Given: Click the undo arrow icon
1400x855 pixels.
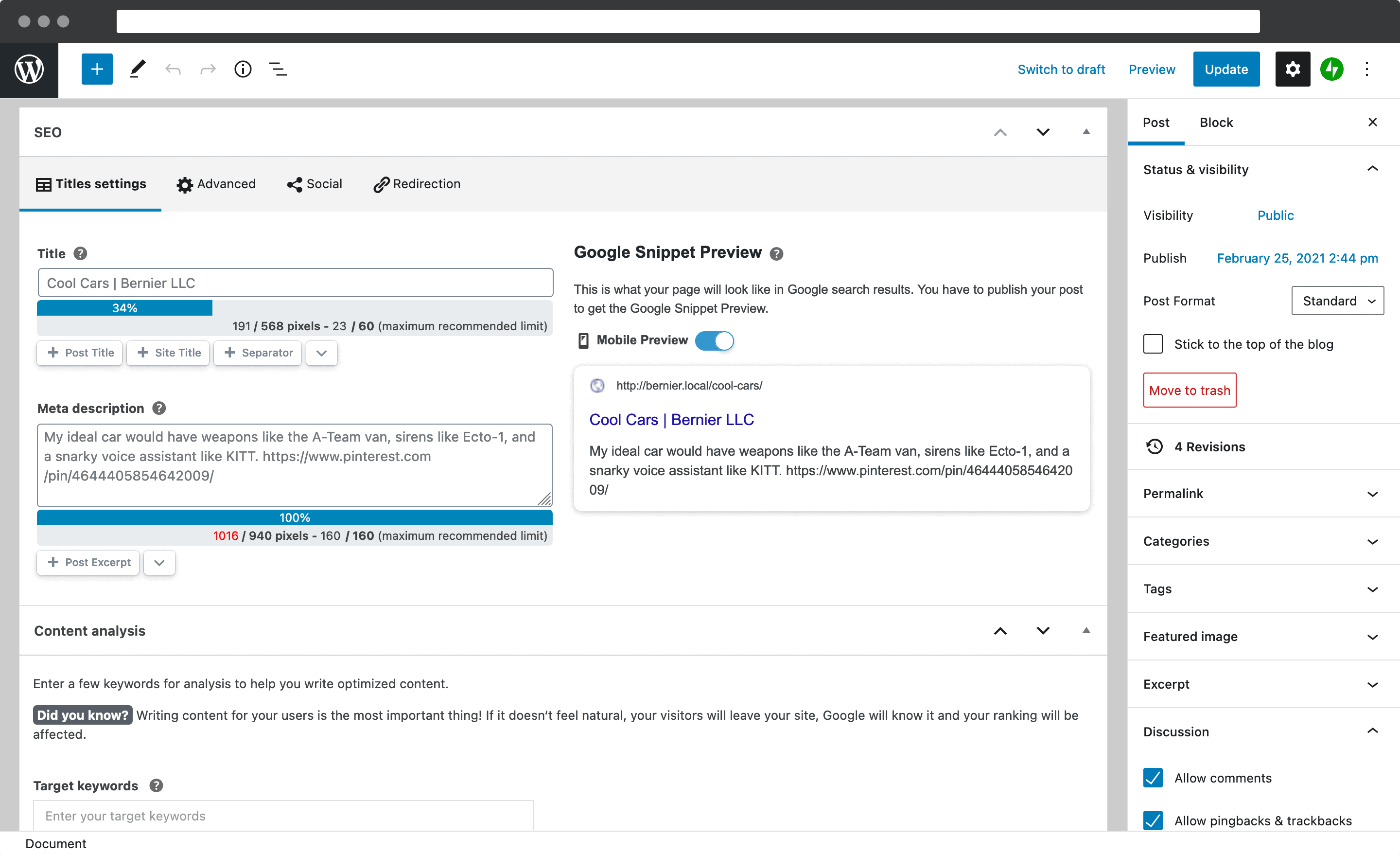Looking at the screenshot, I should (173, 70).
